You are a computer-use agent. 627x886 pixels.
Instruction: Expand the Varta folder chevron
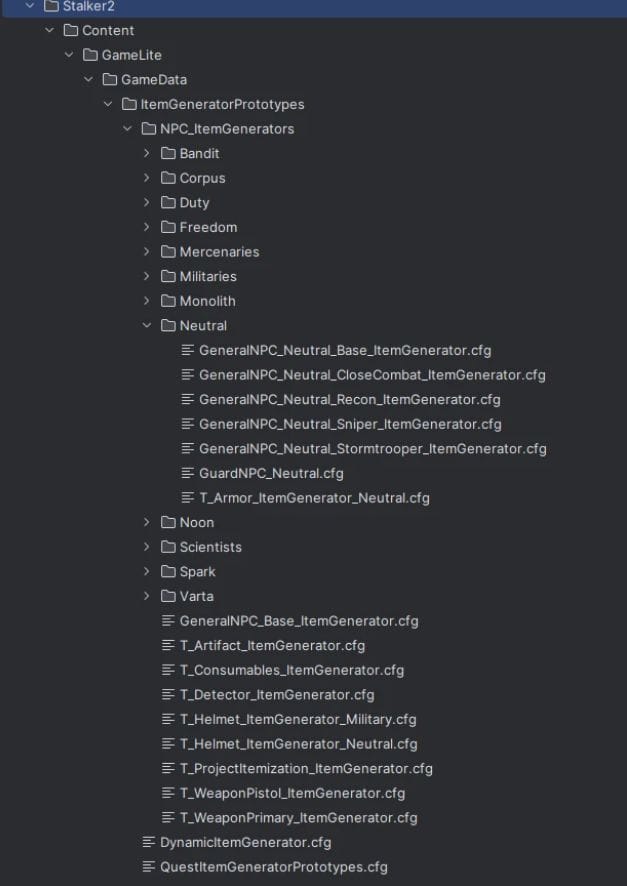click(x=146, y=596)
